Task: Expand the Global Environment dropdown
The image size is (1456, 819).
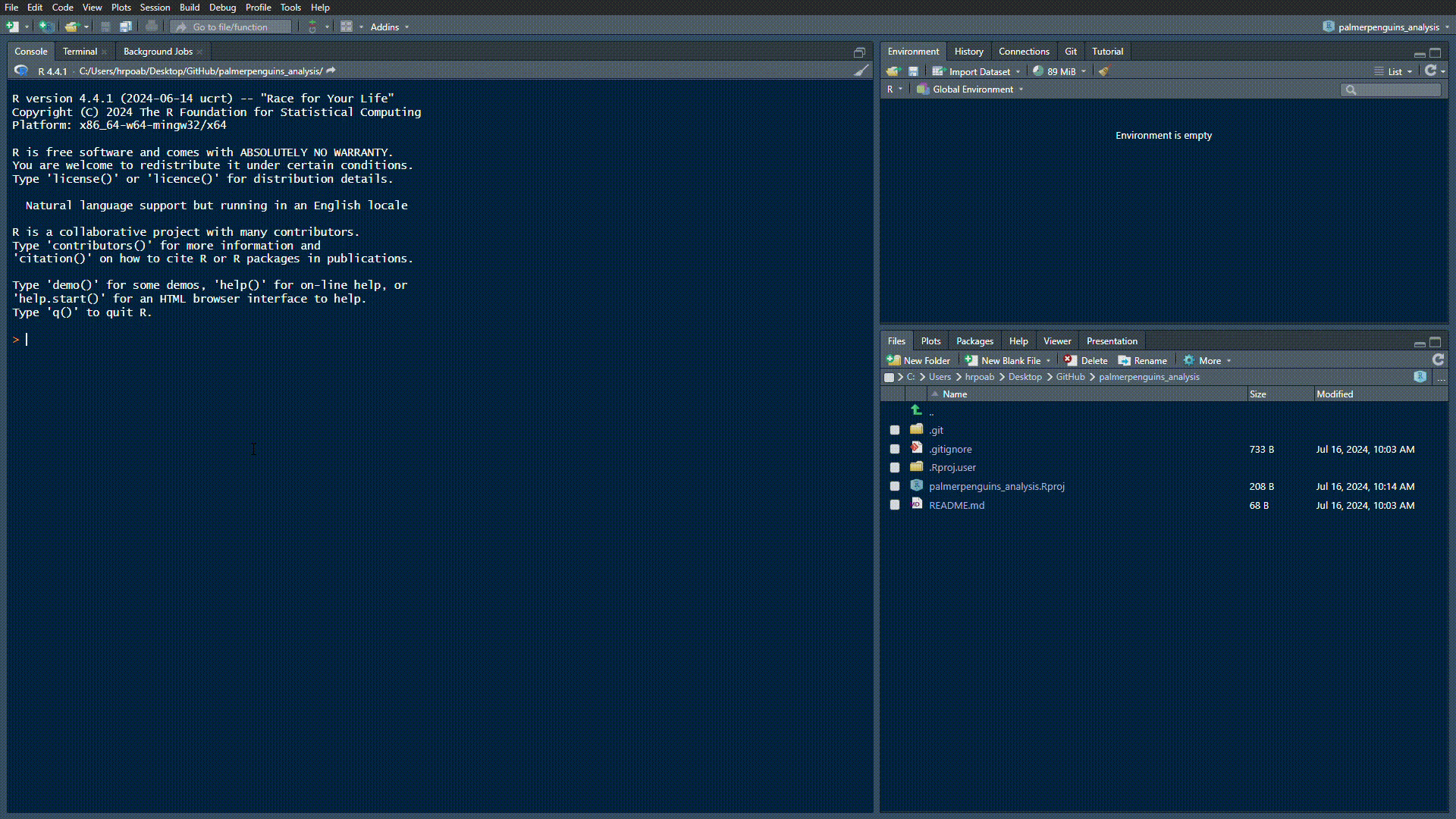Action: point(972,89)
